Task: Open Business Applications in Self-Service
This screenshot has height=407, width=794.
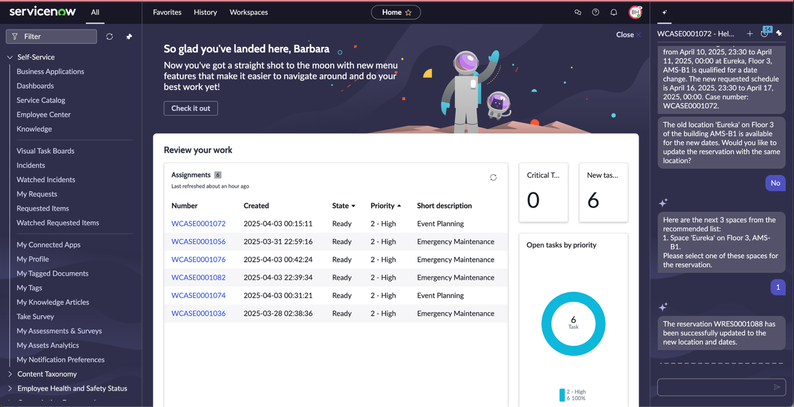Action: point(50,71)
